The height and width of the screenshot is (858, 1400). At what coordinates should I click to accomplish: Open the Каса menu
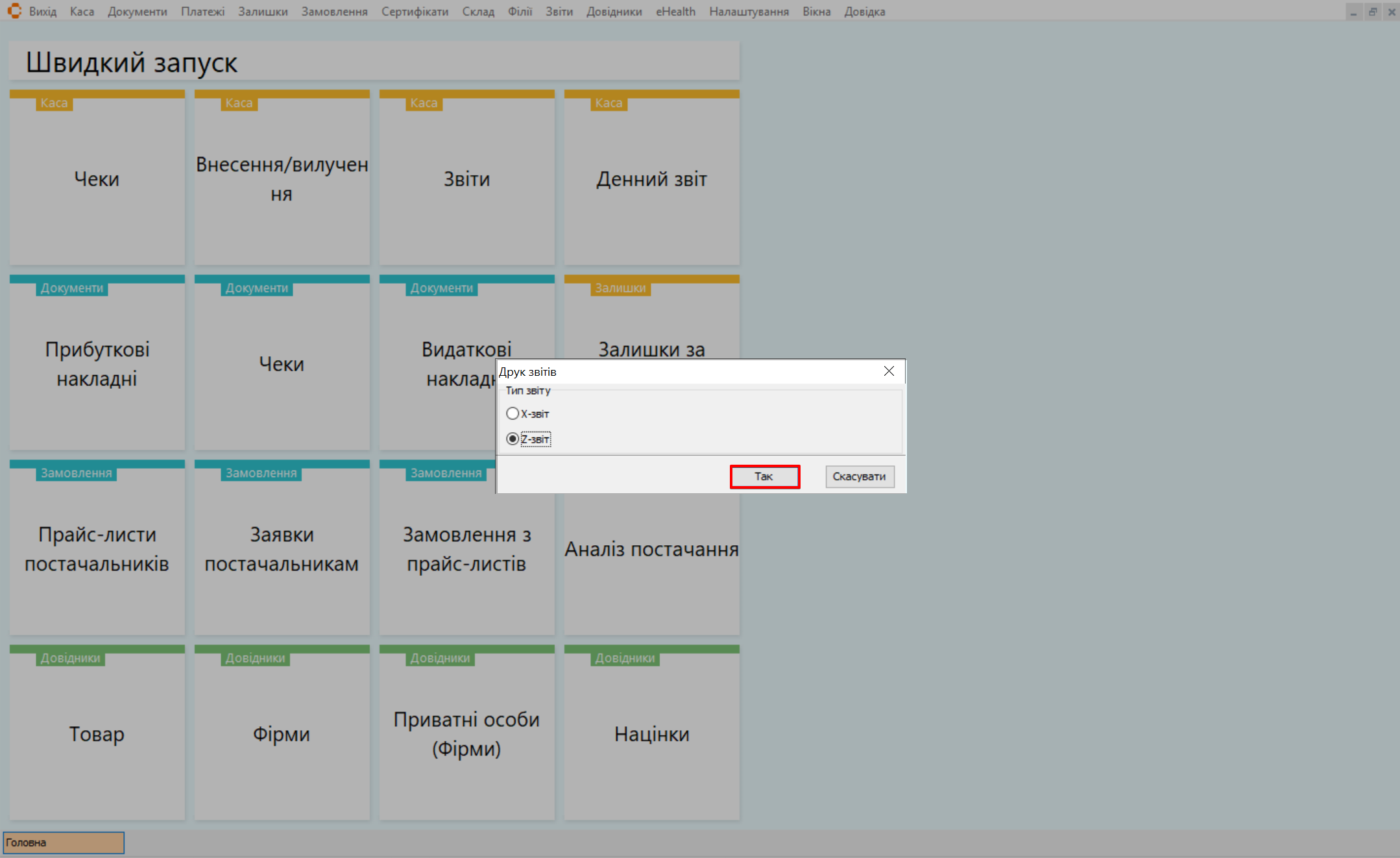coord(82,12)
